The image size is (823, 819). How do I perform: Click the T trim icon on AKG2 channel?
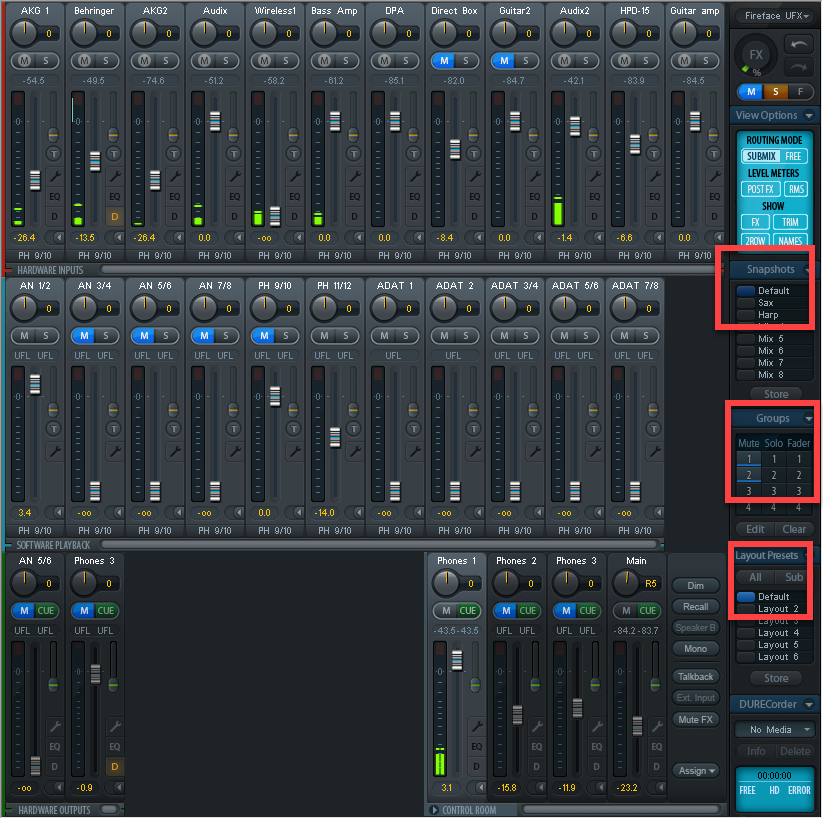coord(174,154)
